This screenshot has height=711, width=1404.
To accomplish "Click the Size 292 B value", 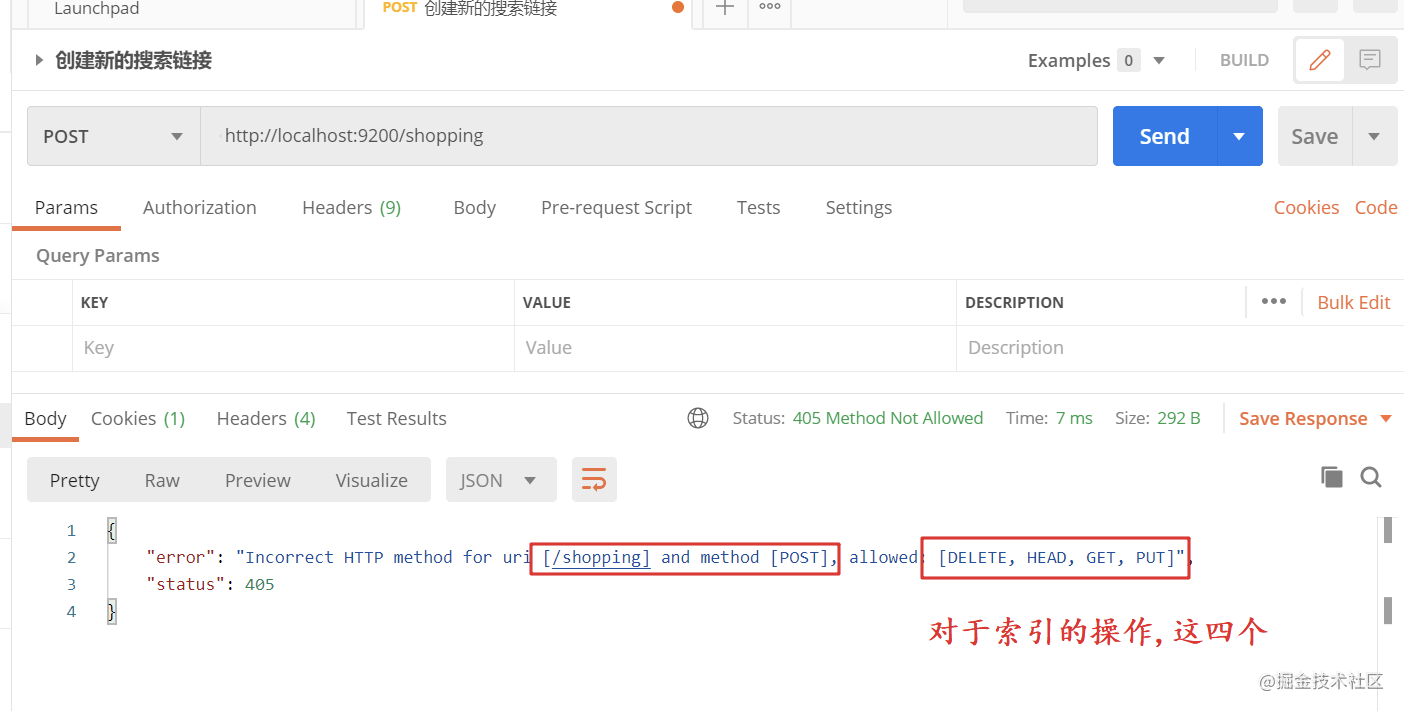I will [x=1179, y=418].
